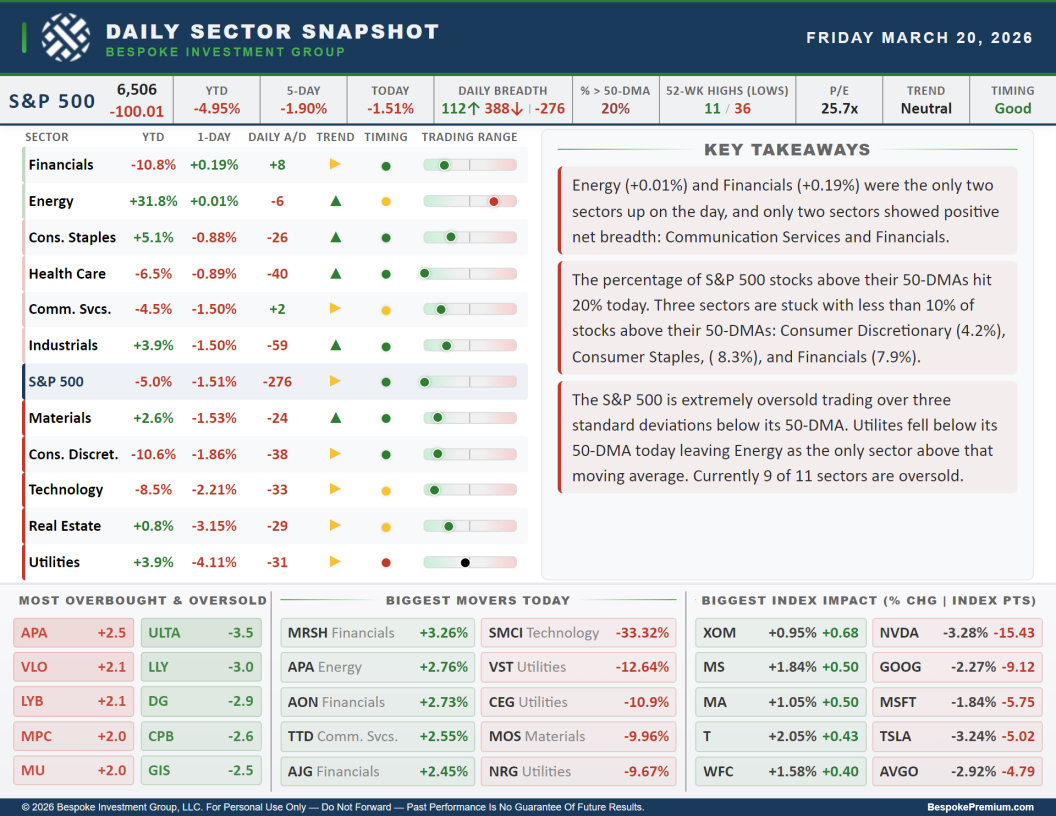The image size is (1056, 816).
Task: Click the yellow trend arrow in Real Estate row
Action: click(336, 526)
